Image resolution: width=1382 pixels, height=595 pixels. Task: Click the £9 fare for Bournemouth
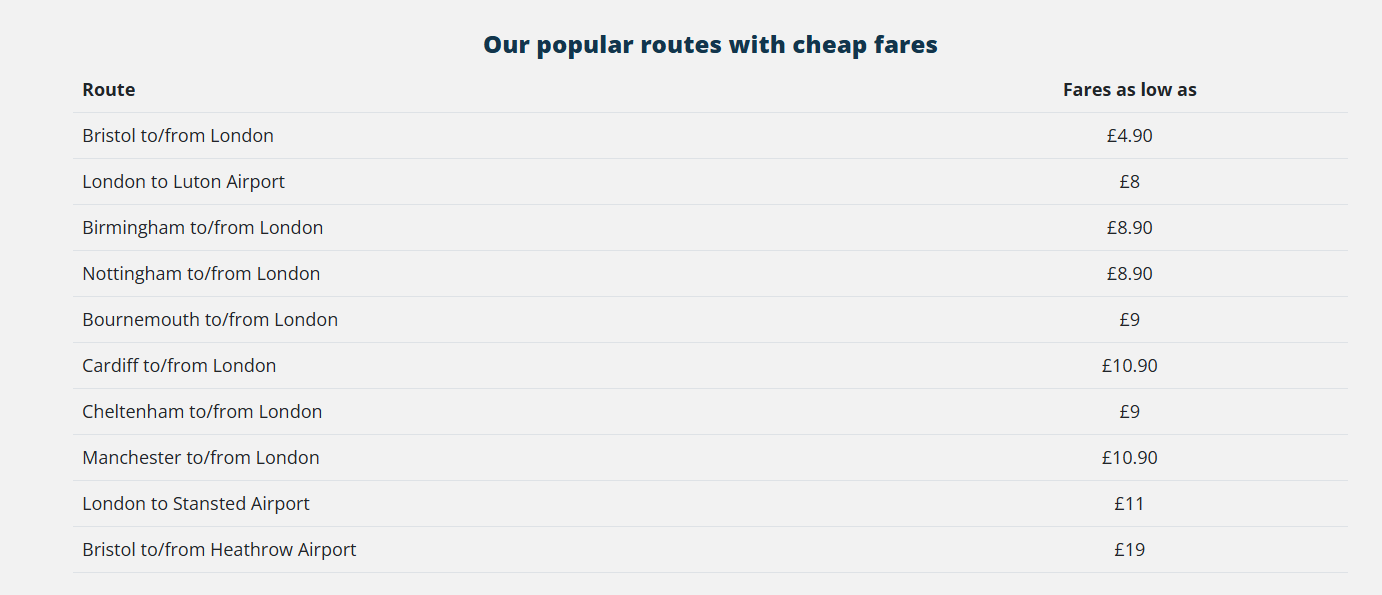pyautogui.click(x=1129, y=320)
